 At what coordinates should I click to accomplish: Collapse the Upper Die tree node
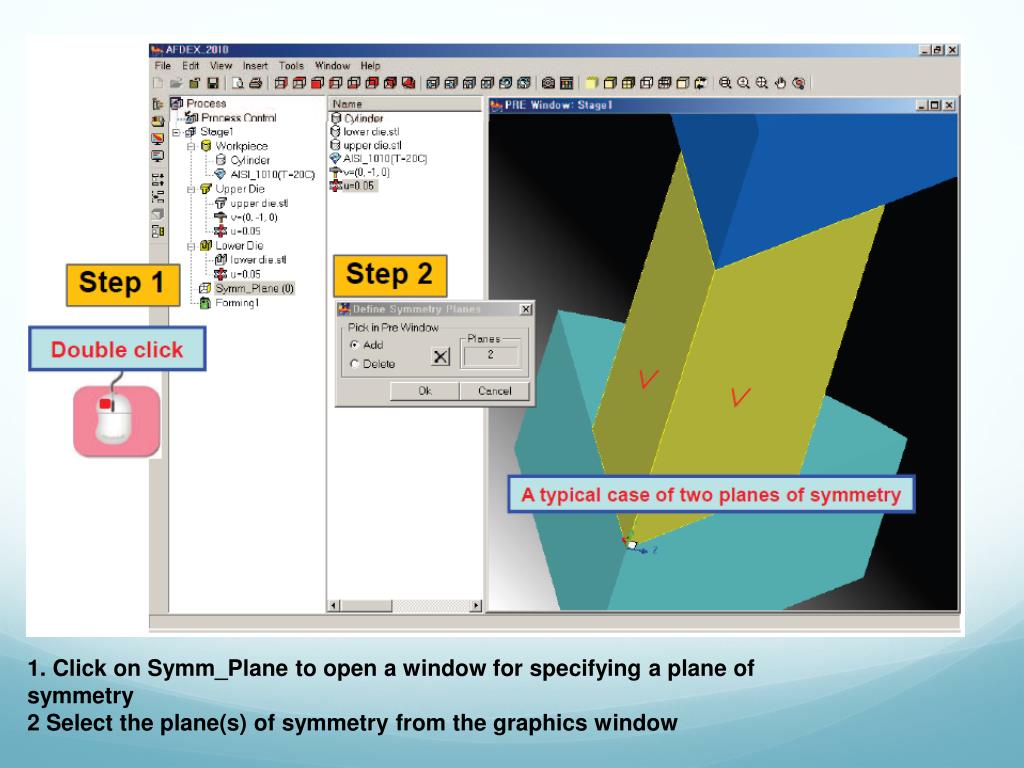click(191, 189)
